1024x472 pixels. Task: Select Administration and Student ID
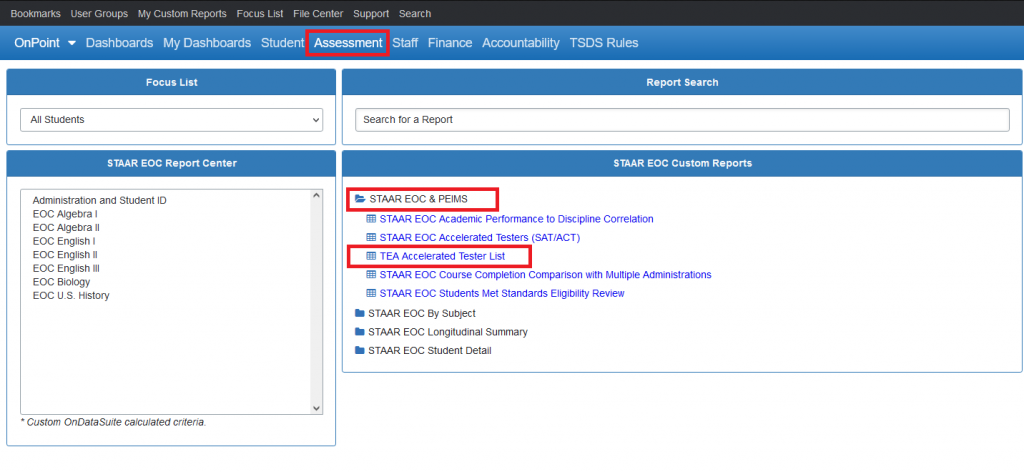tap(99, 200)
